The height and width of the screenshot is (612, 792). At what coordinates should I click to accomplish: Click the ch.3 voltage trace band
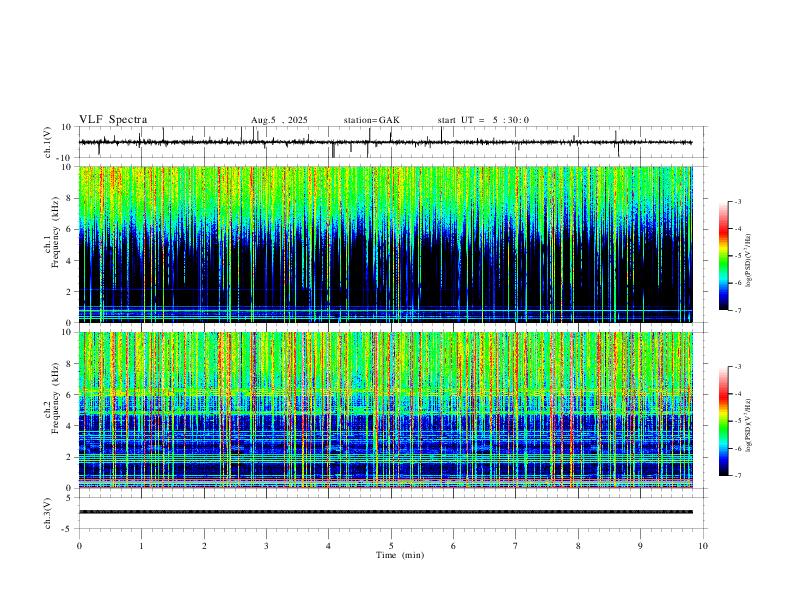point(385,512)
